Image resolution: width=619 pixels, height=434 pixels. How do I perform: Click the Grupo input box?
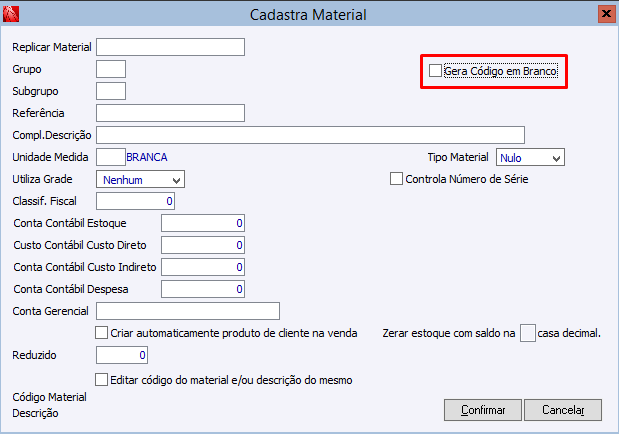coord(111,69)
